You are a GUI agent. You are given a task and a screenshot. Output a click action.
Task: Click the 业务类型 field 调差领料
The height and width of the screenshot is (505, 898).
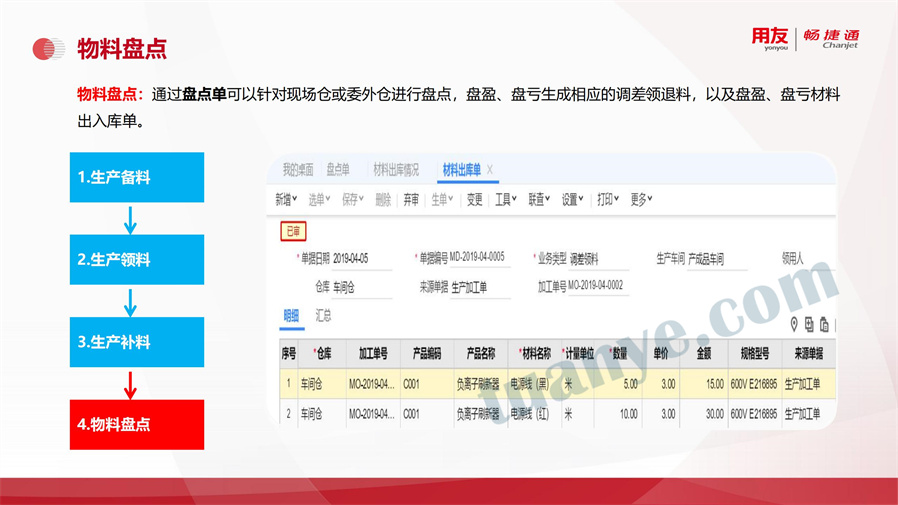599,259
